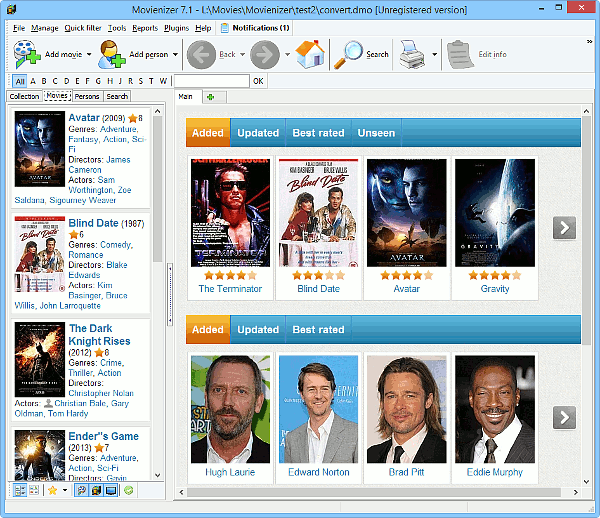Viewport: 600px width, 518px height.
Task: Select Best rated tab in movies section
Action: (x=318, y=133)
